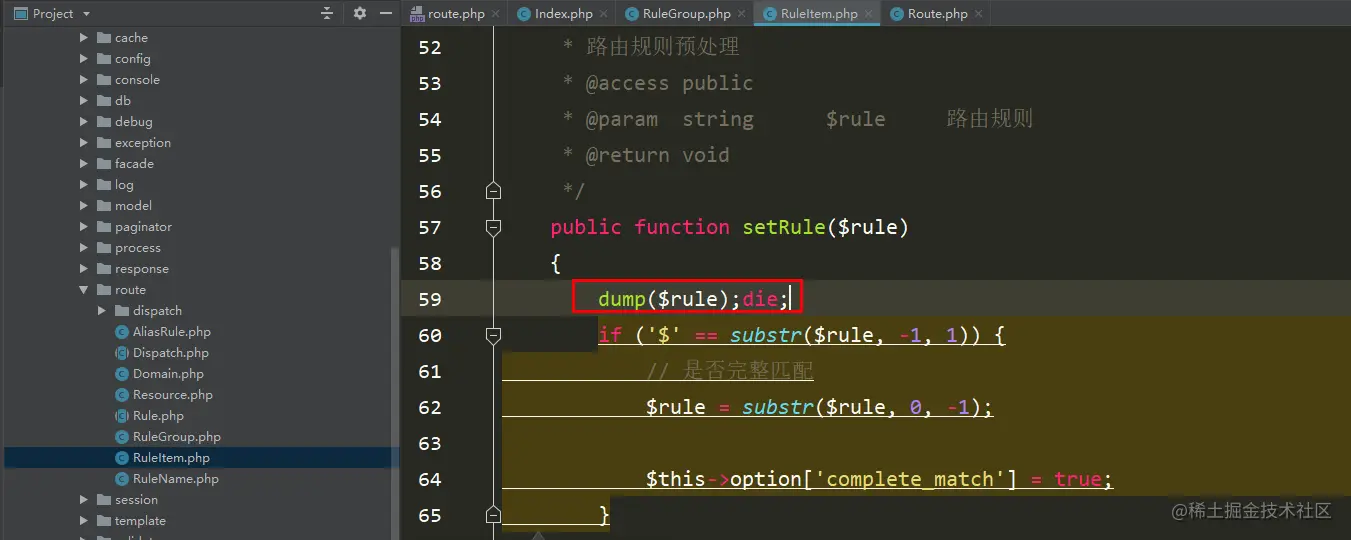Expand the exception folder arrow

[85, 143]
